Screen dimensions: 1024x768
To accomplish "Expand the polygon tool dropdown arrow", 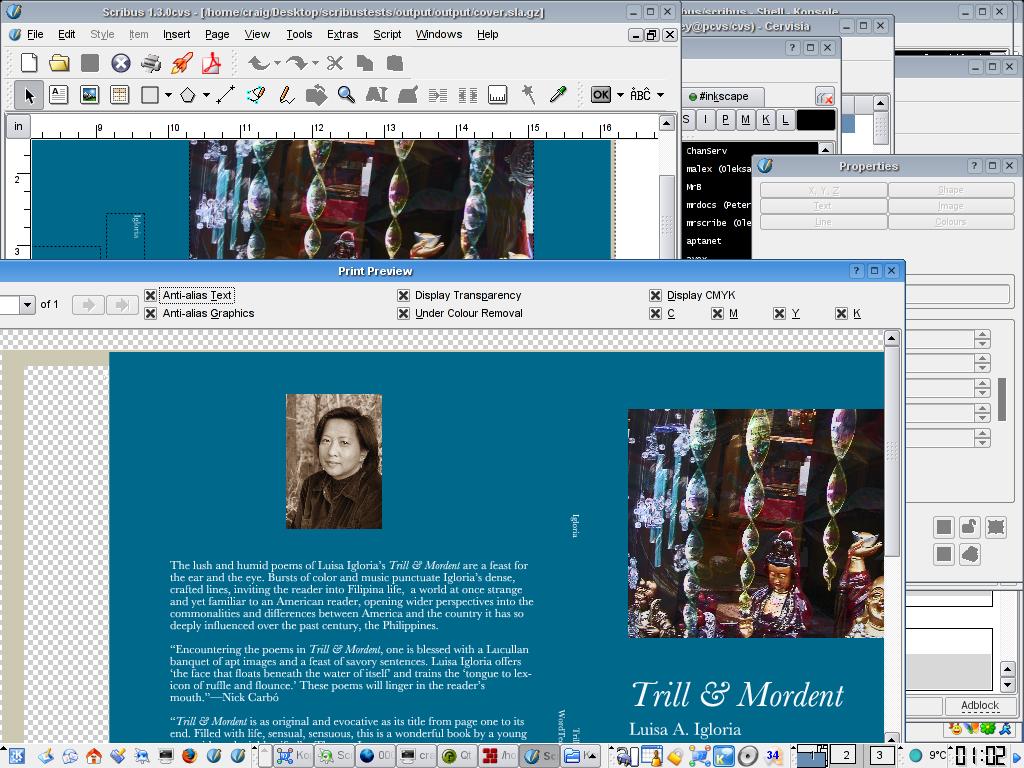I will tap(206, 95).
